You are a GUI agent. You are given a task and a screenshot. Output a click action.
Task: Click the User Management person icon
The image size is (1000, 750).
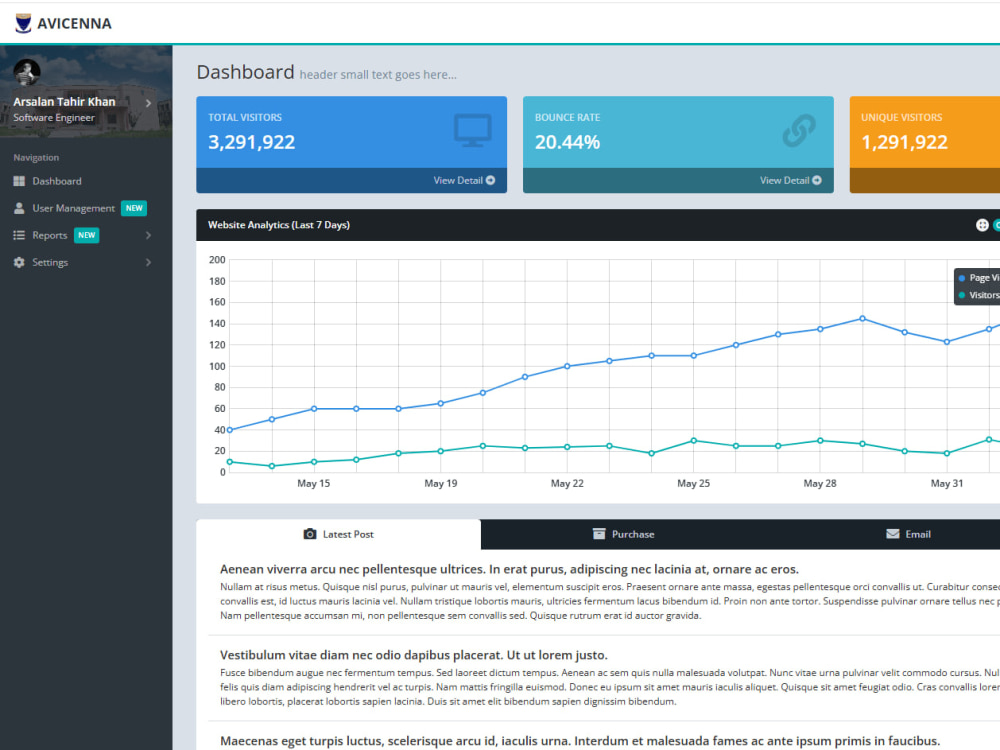(x=19, y=208)
